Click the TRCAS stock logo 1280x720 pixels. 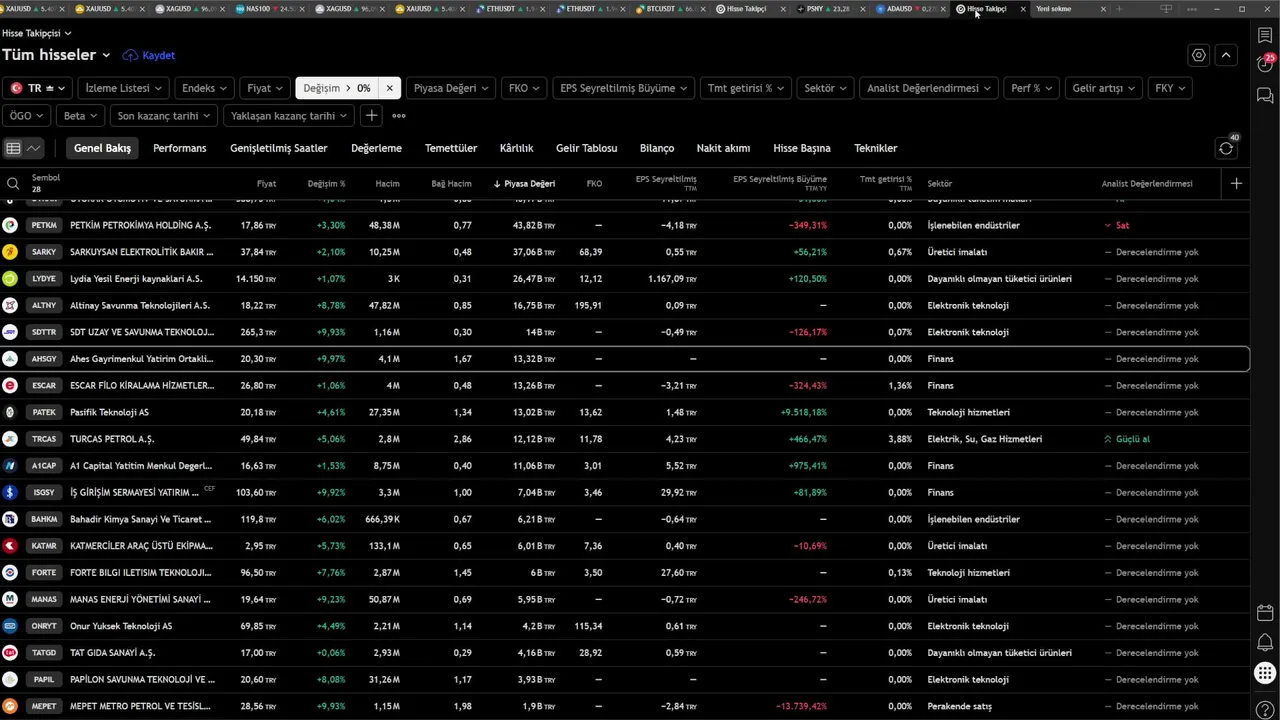pos(10,439)
